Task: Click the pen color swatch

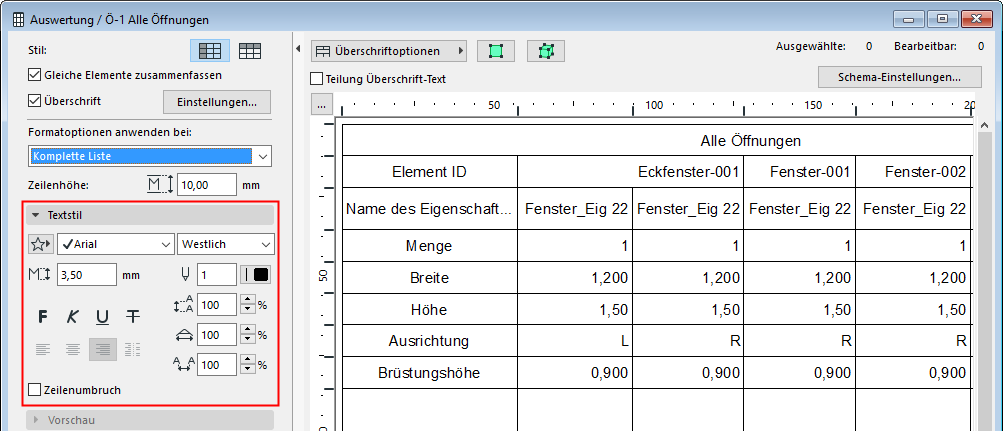Action: click(256, 275)
